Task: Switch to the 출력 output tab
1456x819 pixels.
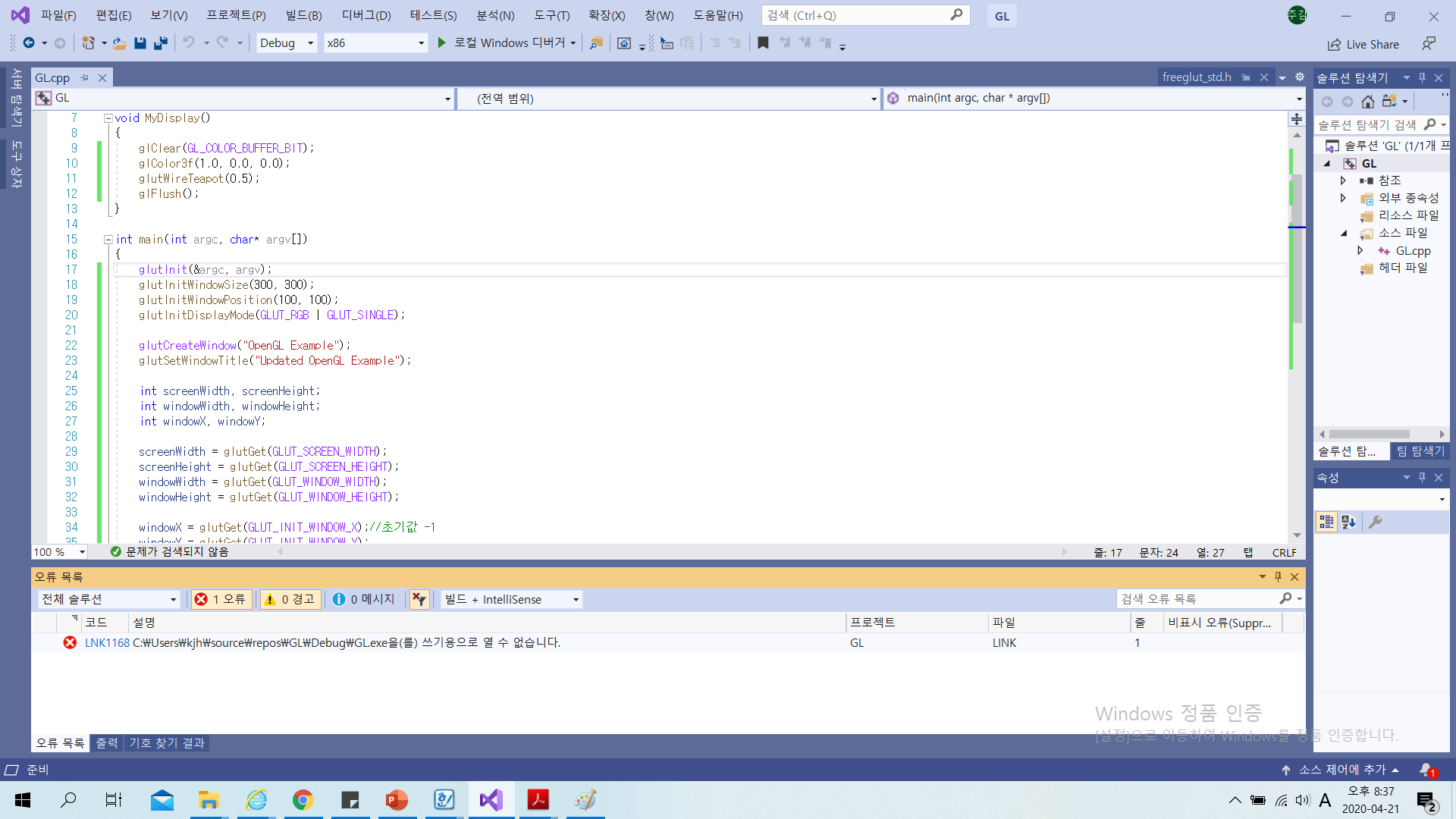Action: [x=107, y=743]
